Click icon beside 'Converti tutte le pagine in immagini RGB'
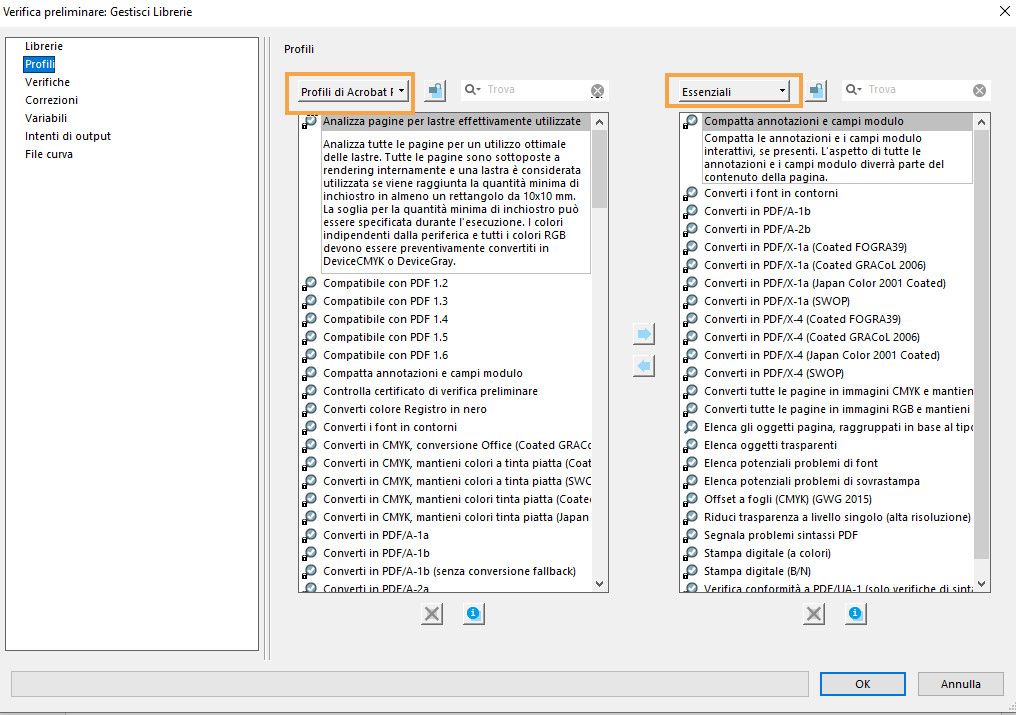Image resolution: width=1016 pixels, height=715 pixels. [691, 409]
